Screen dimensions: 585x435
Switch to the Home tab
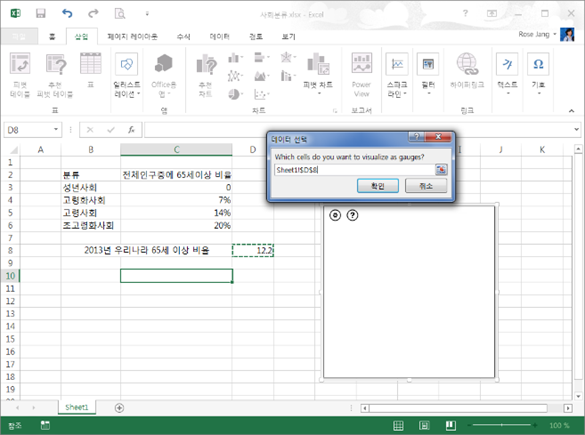coord(52,36)
